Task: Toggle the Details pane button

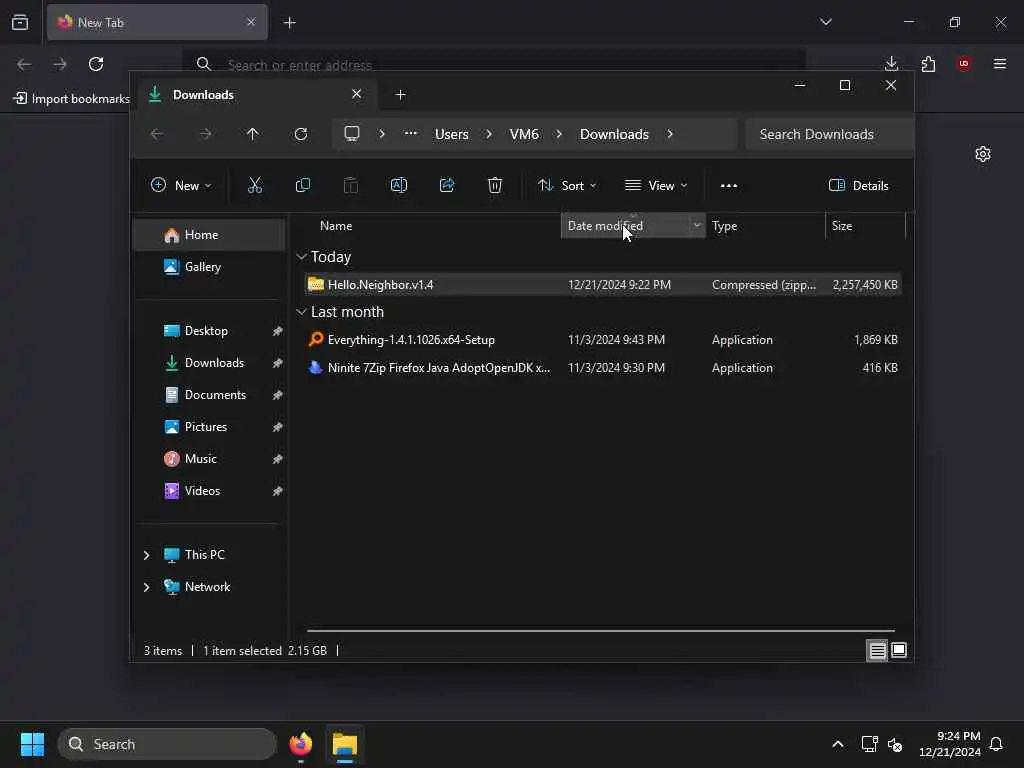Action: [x=859, y=185]
